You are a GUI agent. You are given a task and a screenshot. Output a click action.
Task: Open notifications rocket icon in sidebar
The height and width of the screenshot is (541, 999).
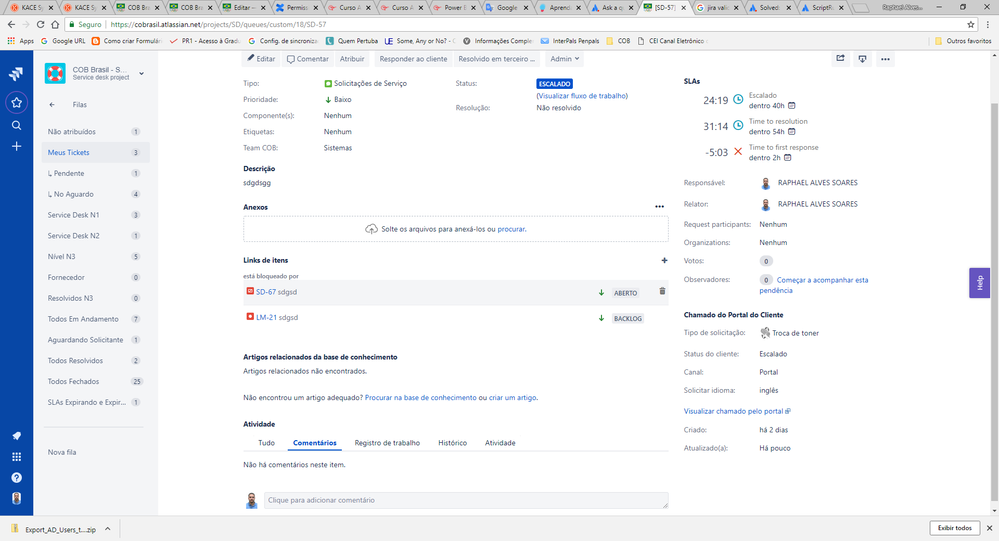point(17,436)
